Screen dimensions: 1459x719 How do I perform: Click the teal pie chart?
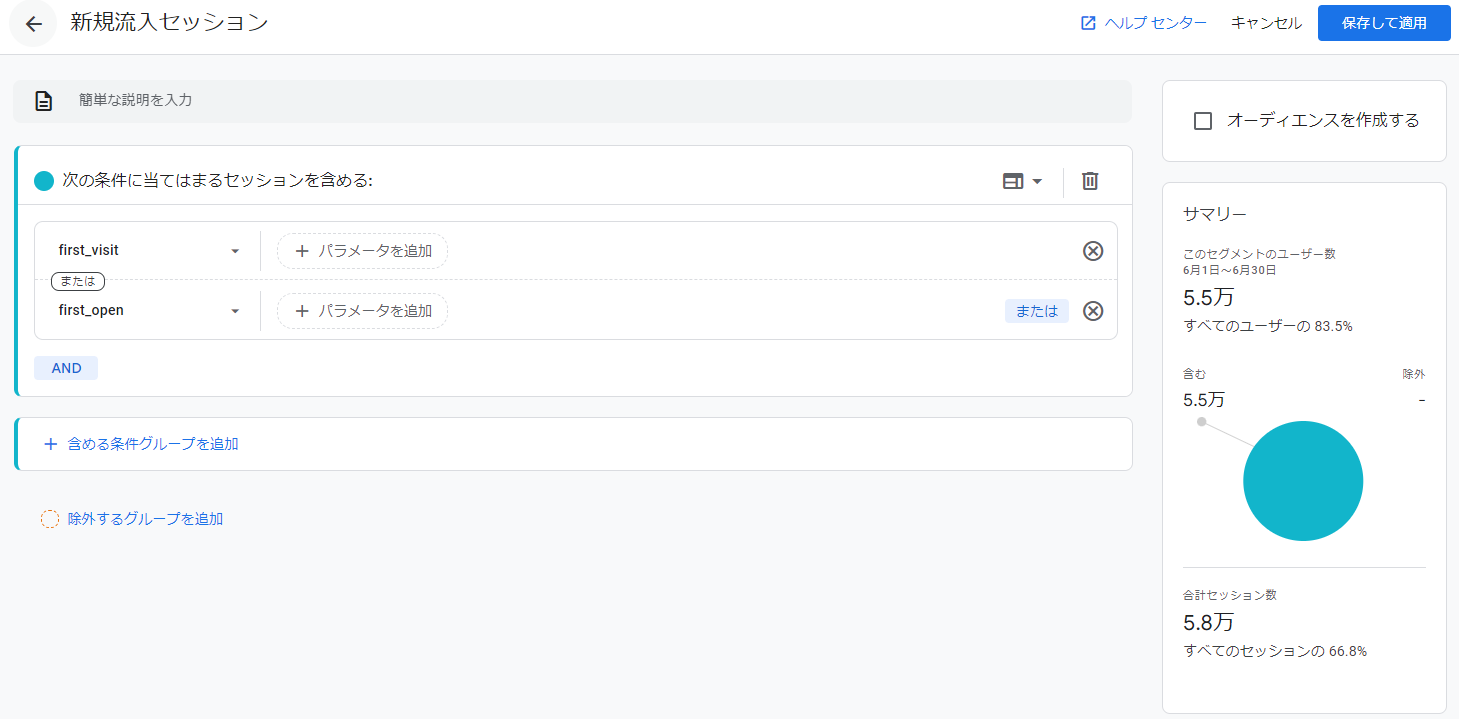coord(1303,481)
